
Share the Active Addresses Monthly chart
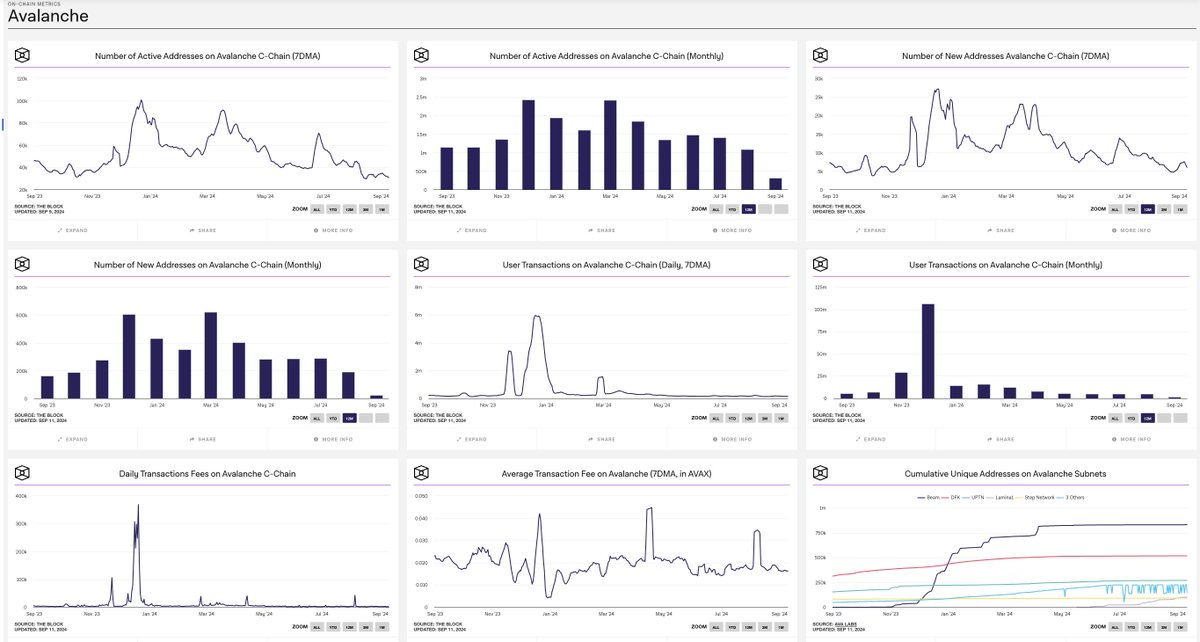click(x=601, y=230)
